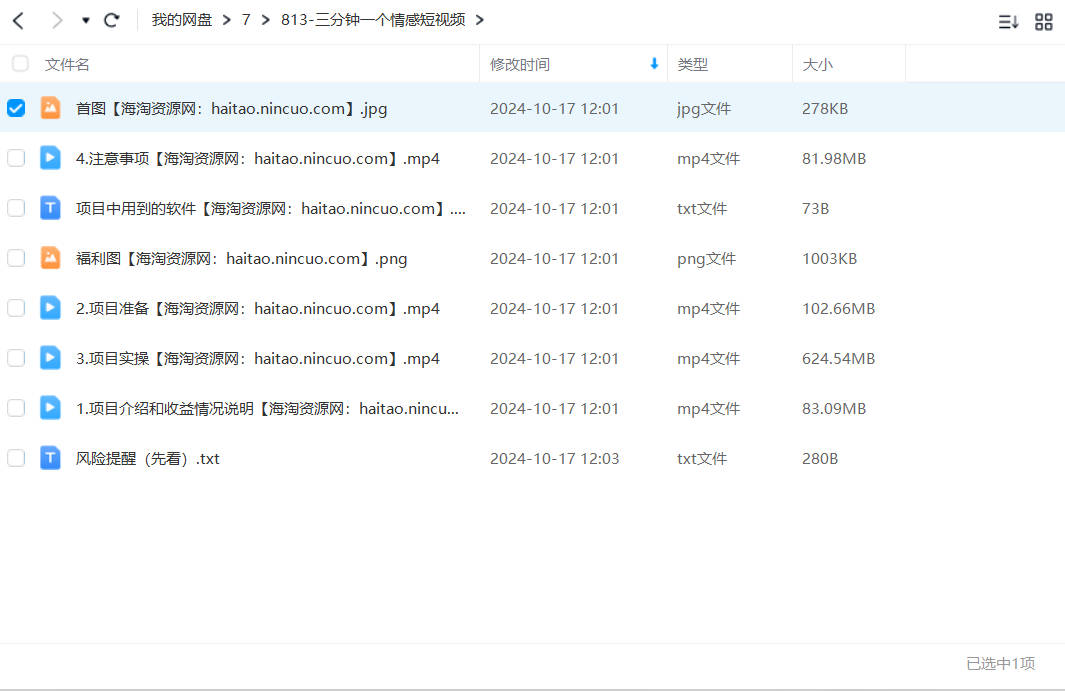This screenshot has height=691, width=1065.
Task: Switch to grid view icon
Action: [1043, 22]
